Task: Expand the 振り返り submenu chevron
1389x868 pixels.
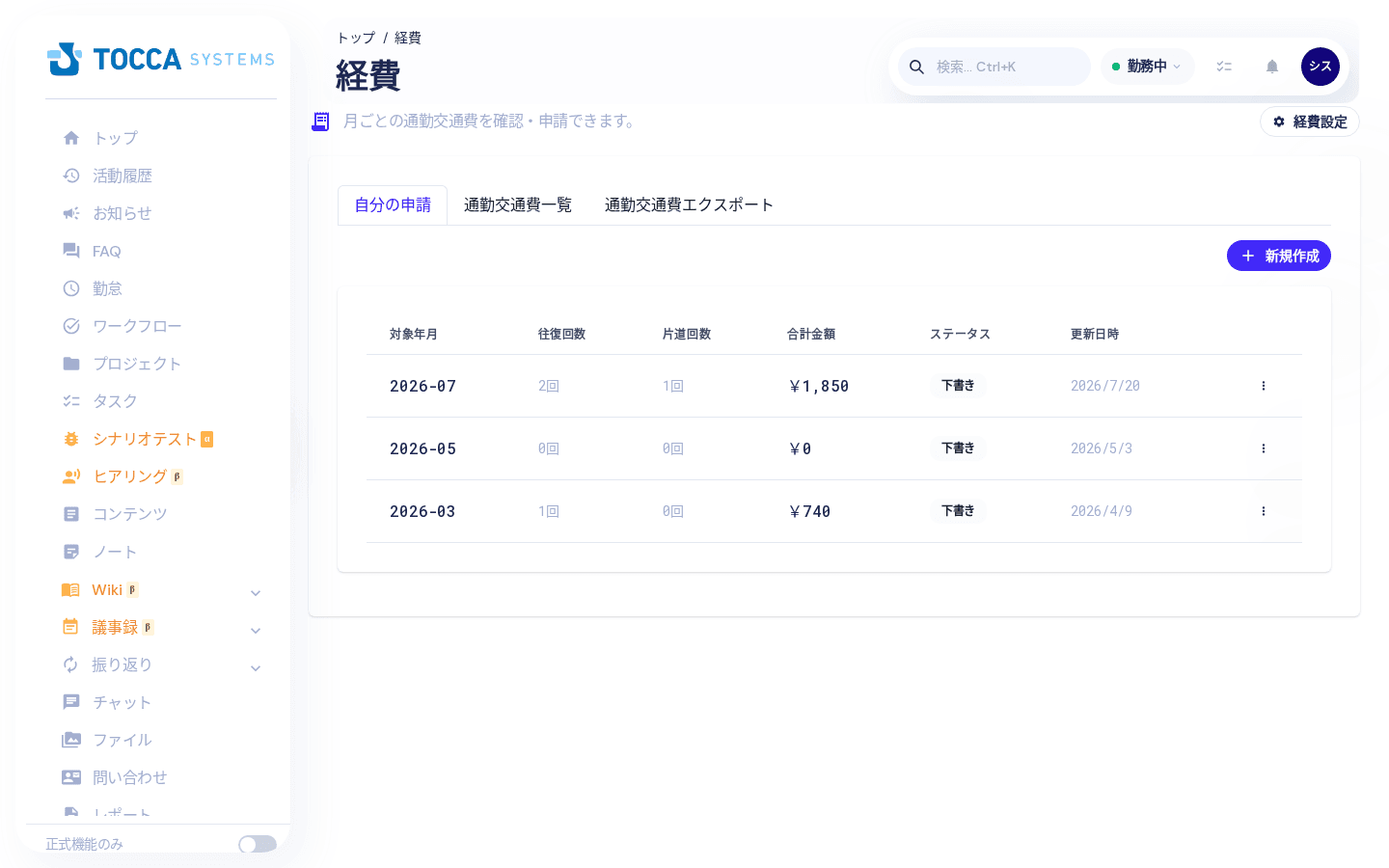Action: pos(256,667)
